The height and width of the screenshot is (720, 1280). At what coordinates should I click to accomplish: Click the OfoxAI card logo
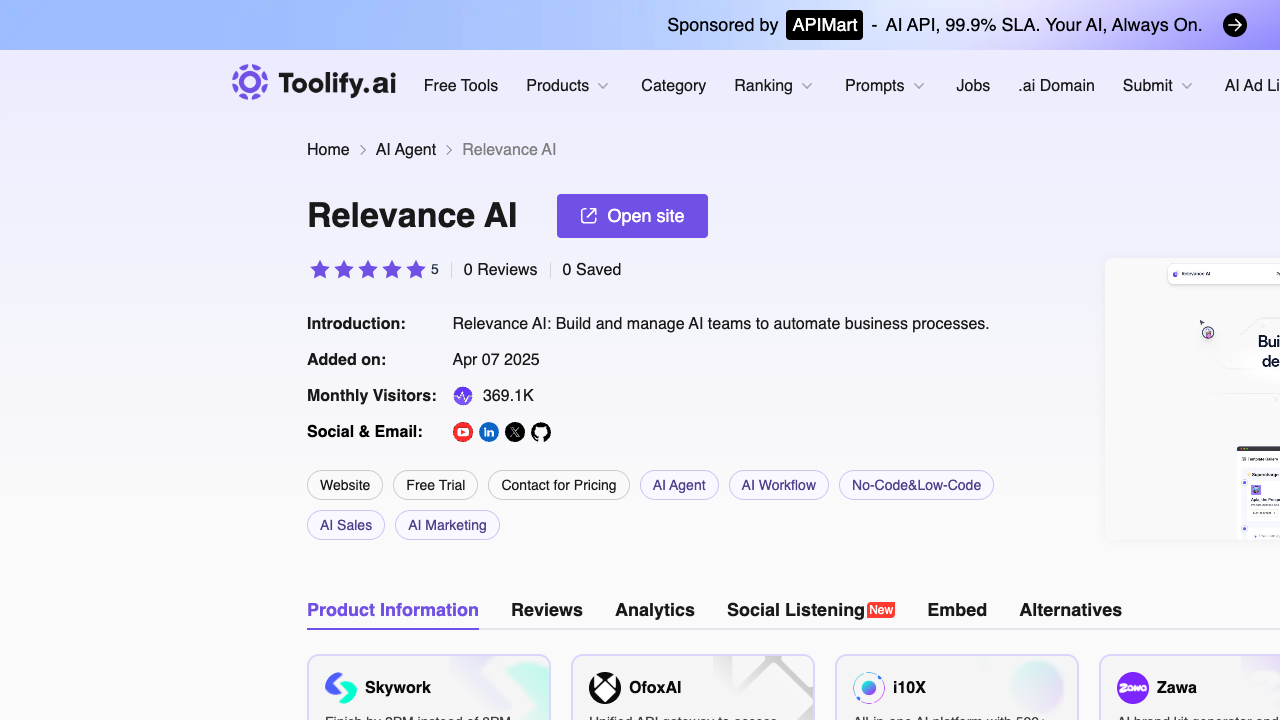click(x=605, y=688)
